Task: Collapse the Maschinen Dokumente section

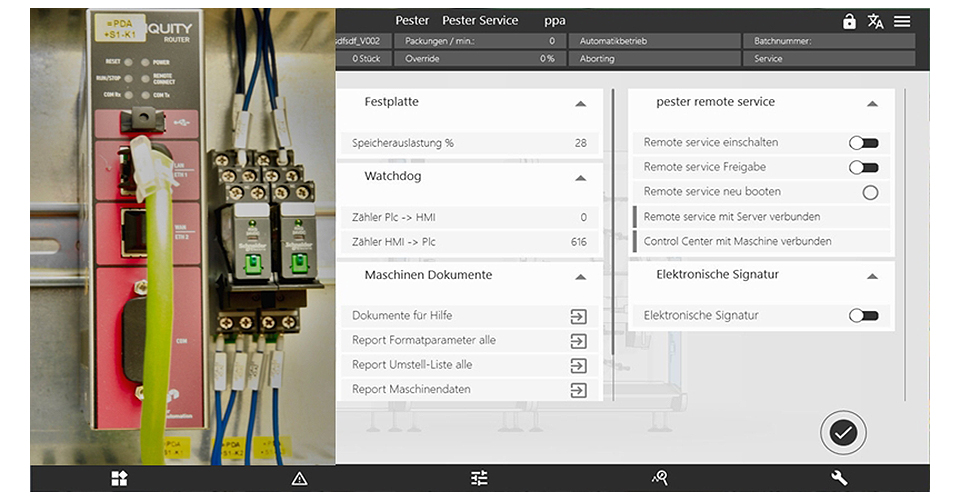Action: point(580,276)
